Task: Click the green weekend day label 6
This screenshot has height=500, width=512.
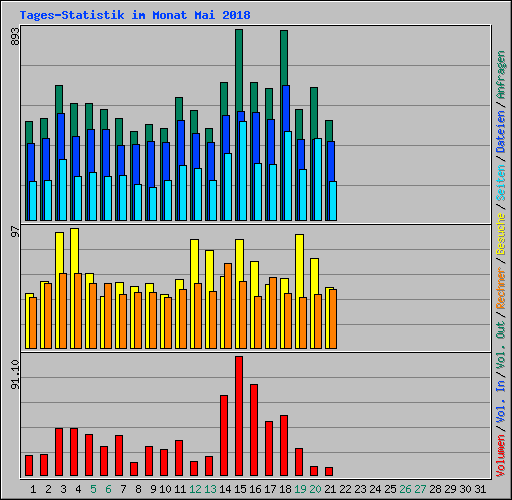Action: 108,489
